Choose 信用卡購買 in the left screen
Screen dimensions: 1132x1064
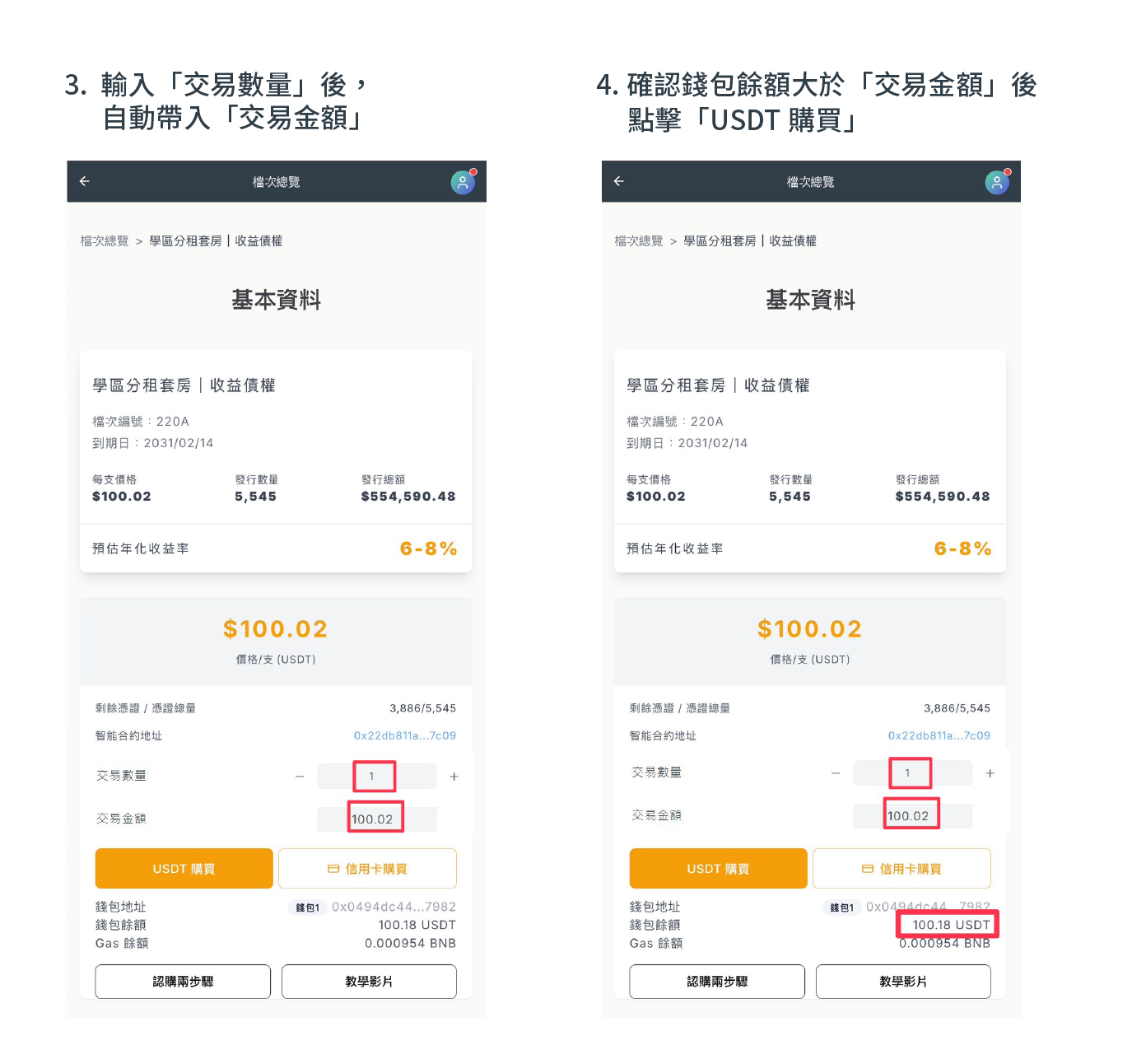(367, 869)
